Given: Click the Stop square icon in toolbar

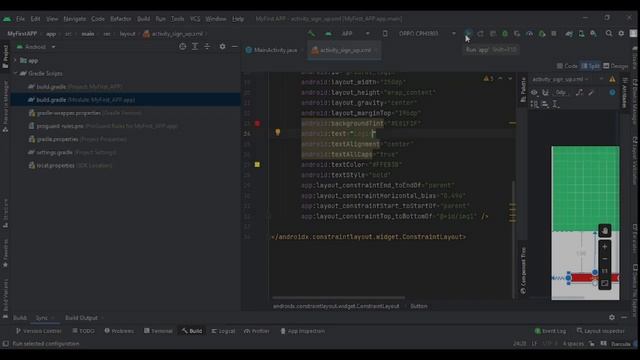Looking at the screenshot, I should coord(554,33).
